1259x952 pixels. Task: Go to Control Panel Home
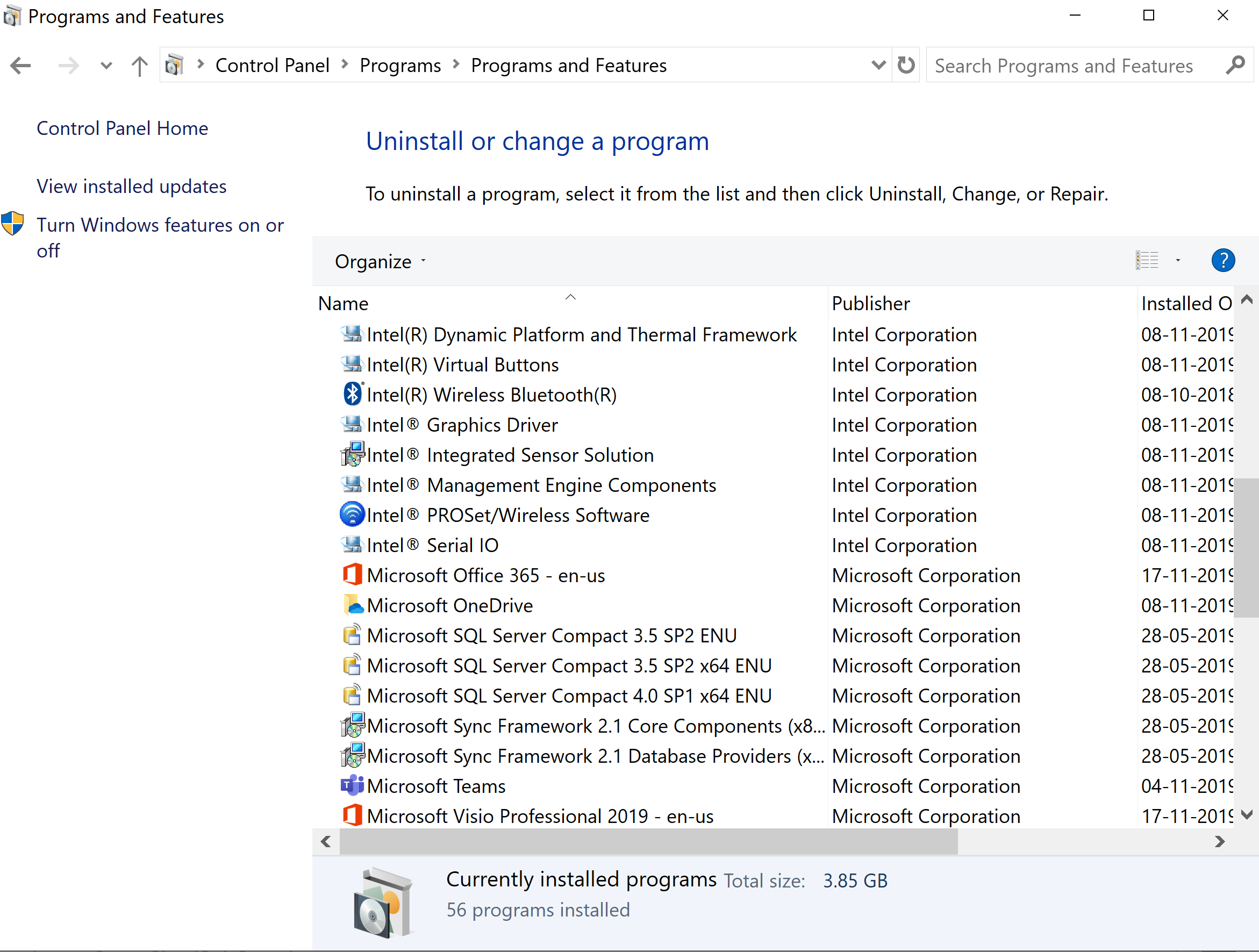[x=123, y=128]
